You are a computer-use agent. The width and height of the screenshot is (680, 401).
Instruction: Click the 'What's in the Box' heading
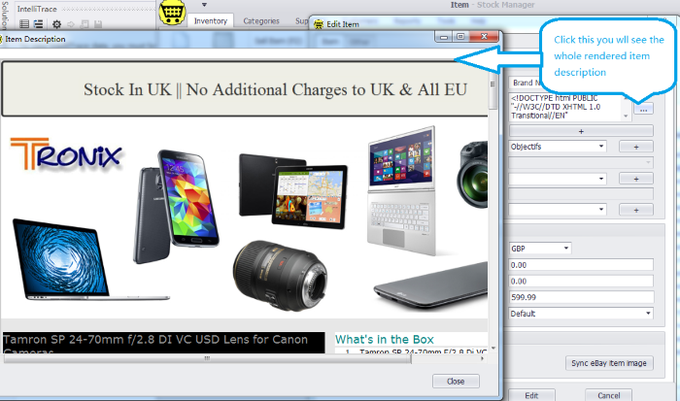click(384, 339)
